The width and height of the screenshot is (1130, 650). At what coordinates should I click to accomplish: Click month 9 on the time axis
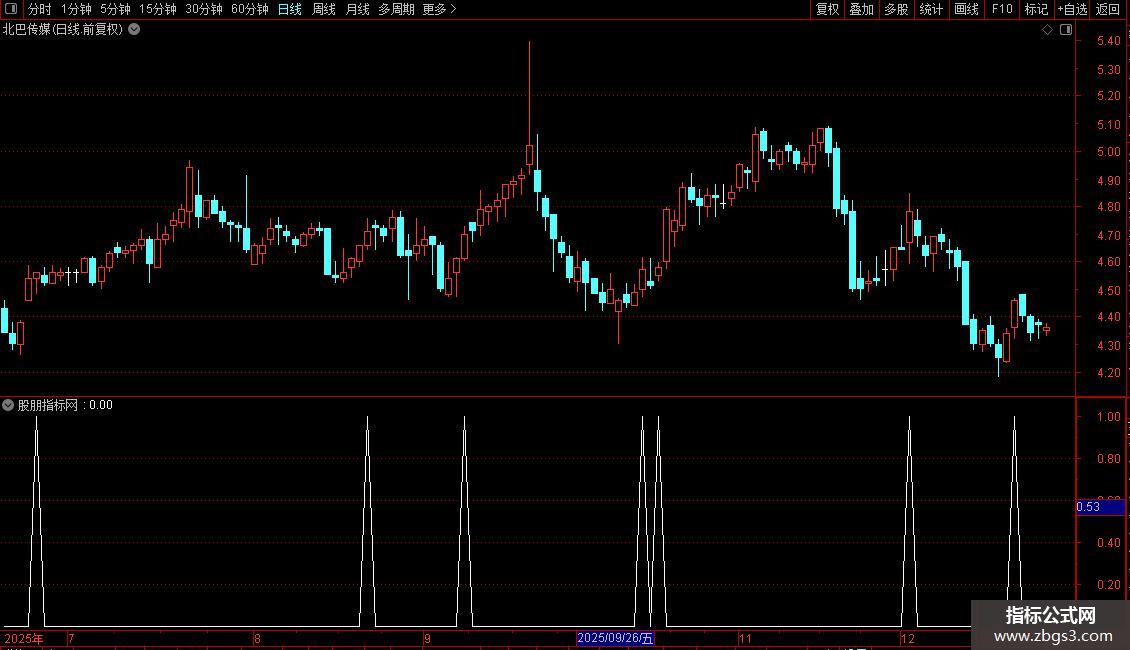[427, 638]
